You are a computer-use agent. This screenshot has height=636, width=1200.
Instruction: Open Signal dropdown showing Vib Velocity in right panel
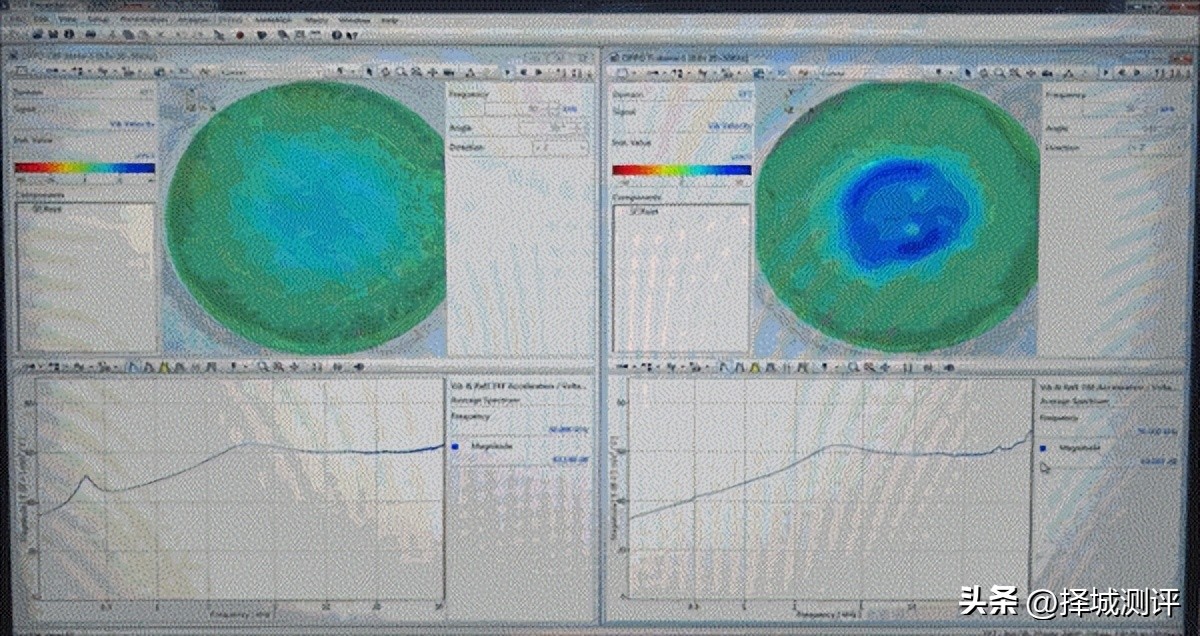click(x=727, y=125)
